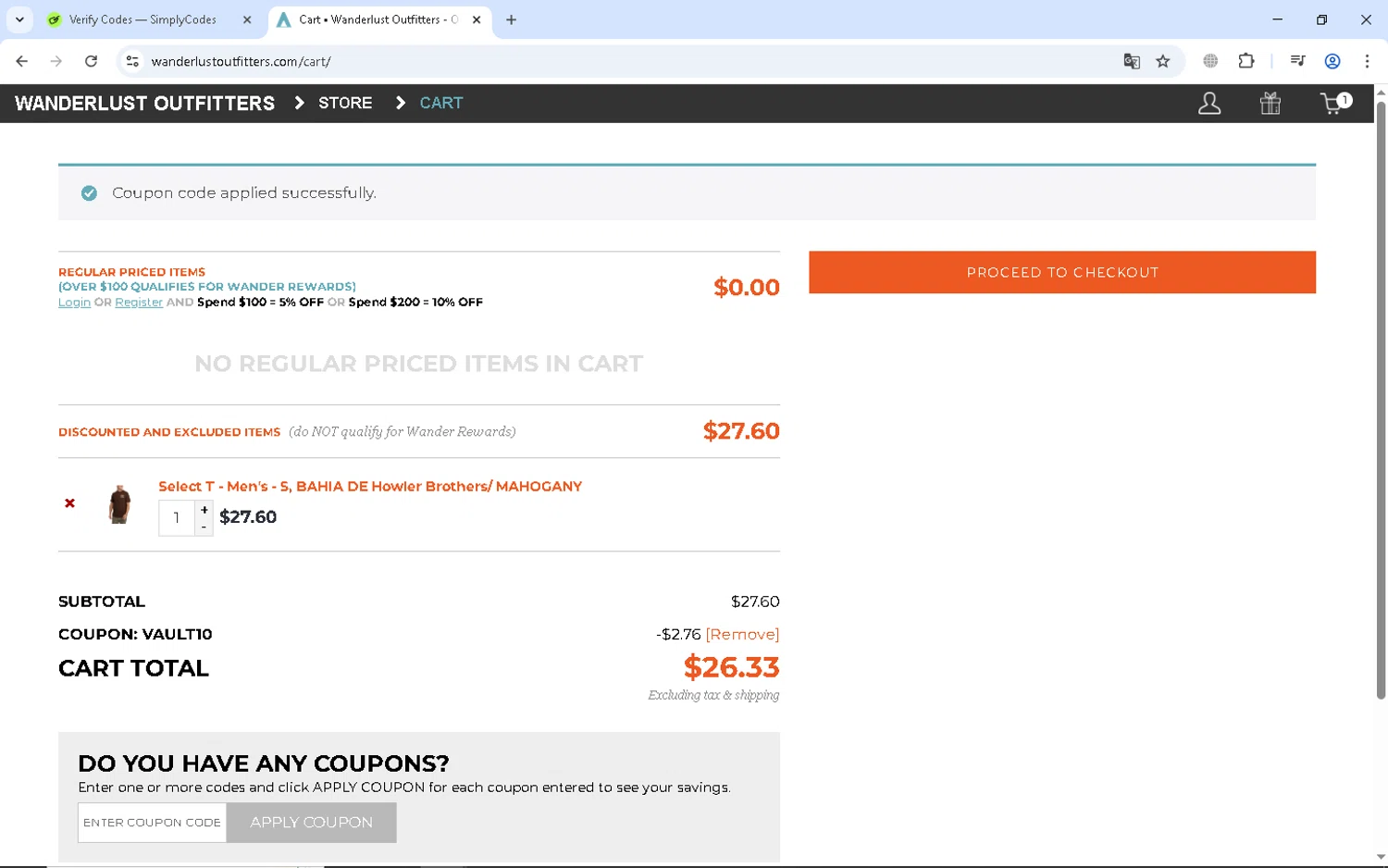Click the "$0.00" regular items total
Viewport: 1388px width, 868px height.
[747, 287]
